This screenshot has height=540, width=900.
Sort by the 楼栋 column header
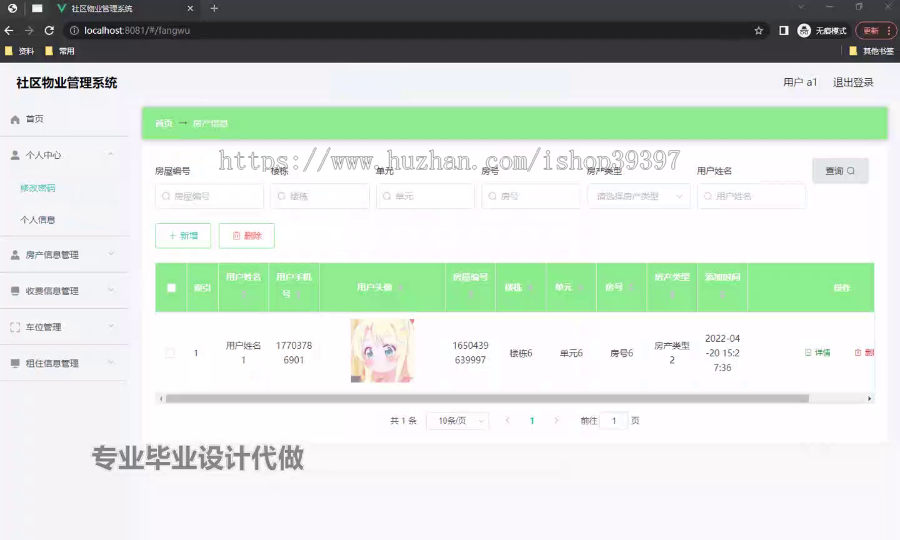[x=520, y=288]
